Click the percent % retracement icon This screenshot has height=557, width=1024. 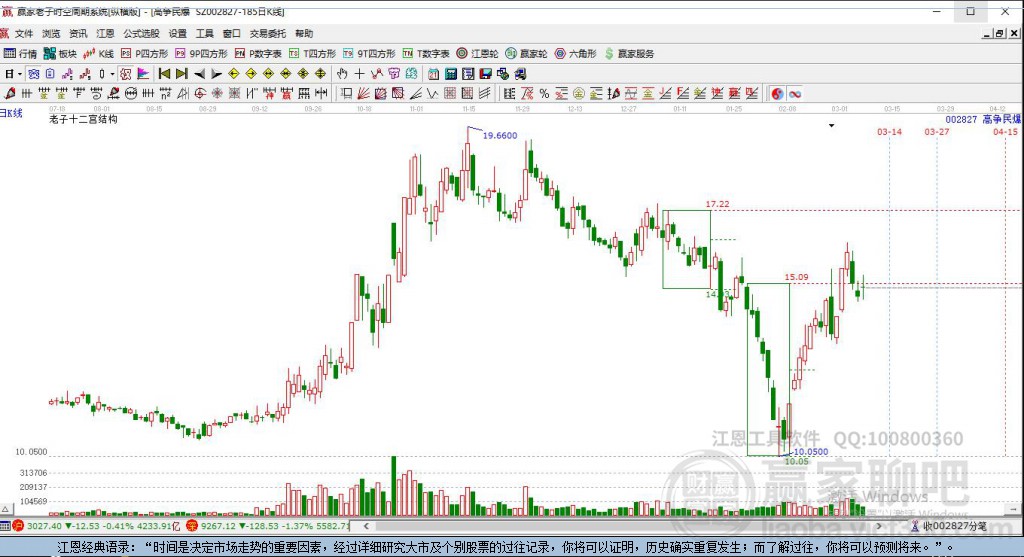pyautogui.click(x=544, y=93)
